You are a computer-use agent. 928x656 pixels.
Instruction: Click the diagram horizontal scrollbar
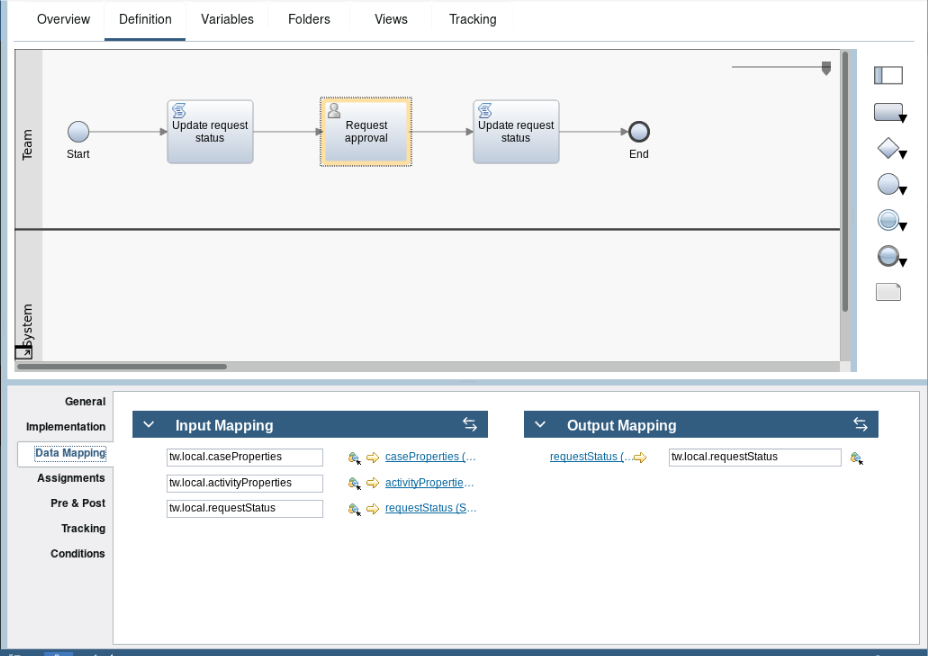coord(122,366)
